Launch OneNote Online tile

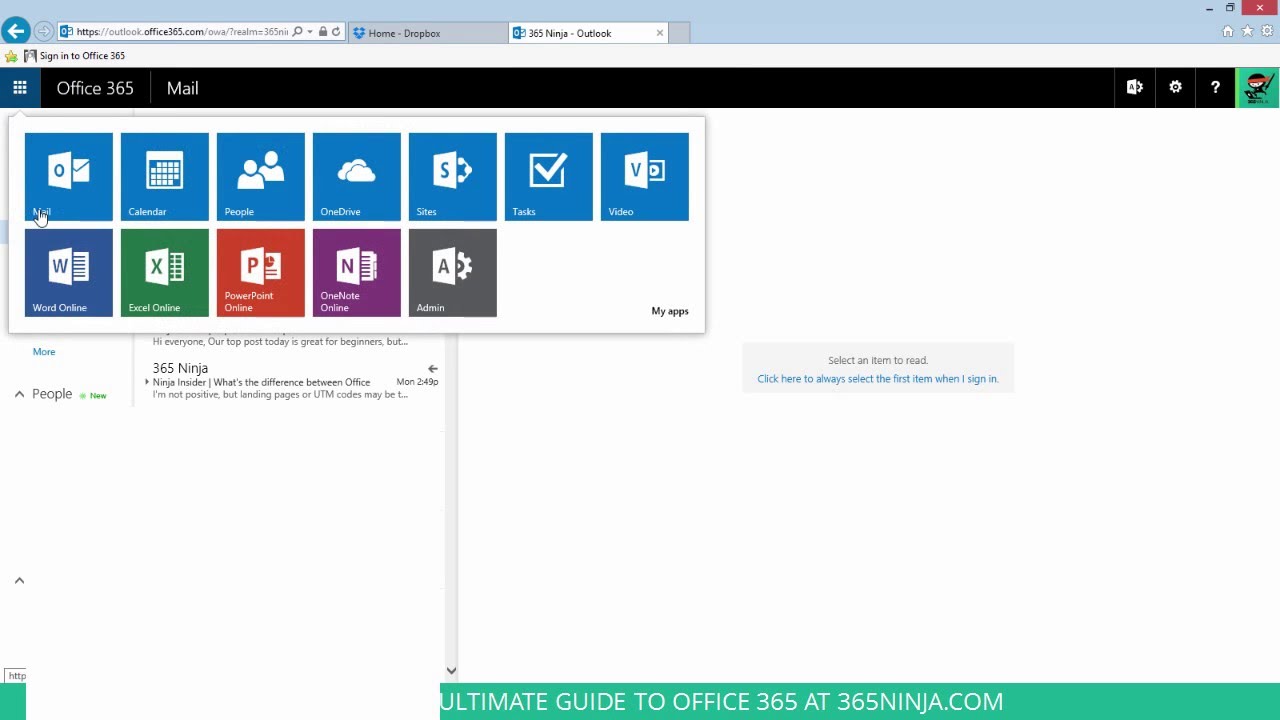356,272
